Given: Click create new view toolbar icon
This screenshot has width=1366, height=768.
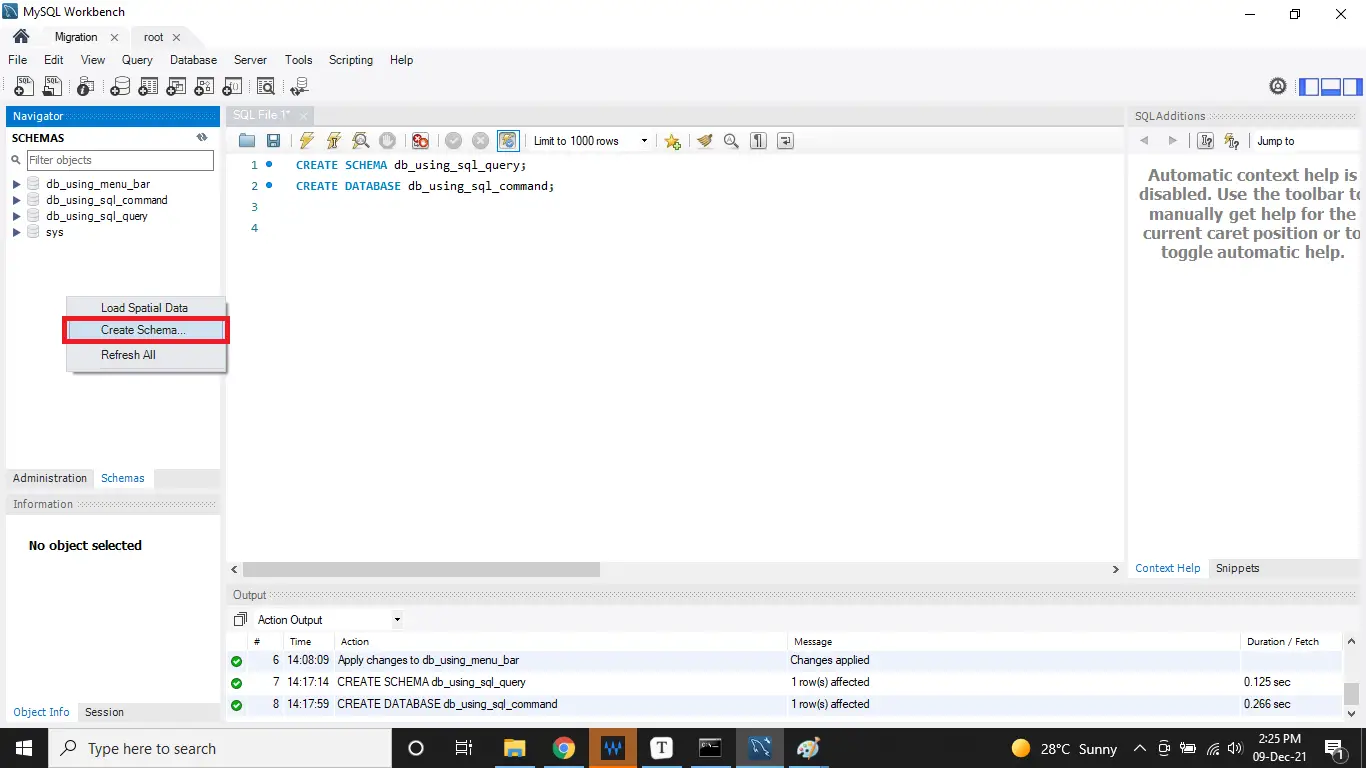Looking at the screenshot, I should 176,87.
